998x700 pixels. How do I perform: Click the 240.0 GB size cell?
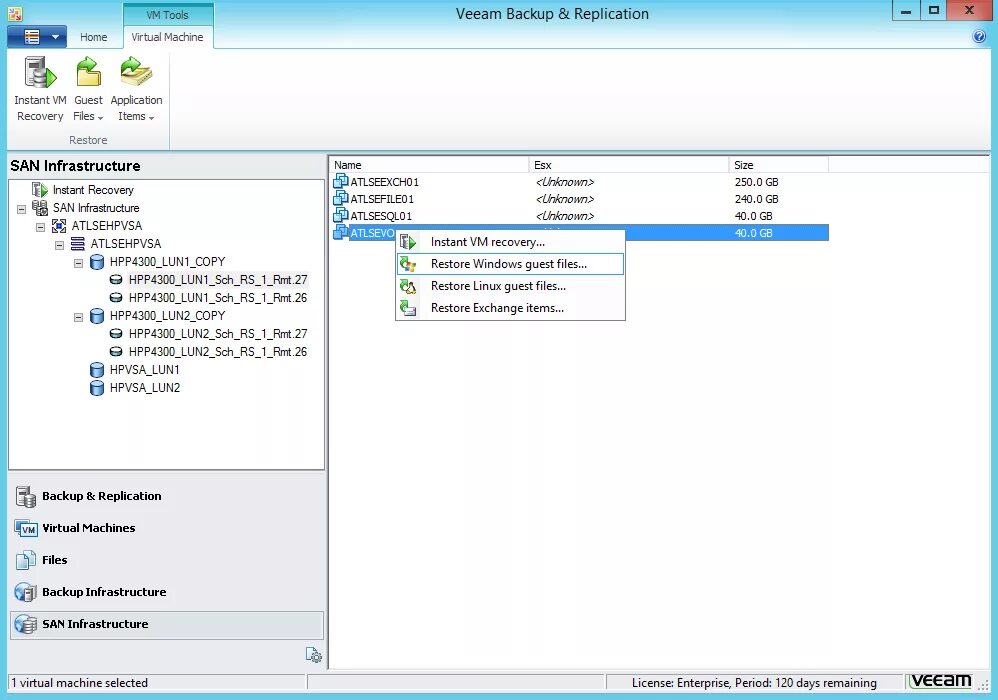pyautogui.click(x=756, y=199)
